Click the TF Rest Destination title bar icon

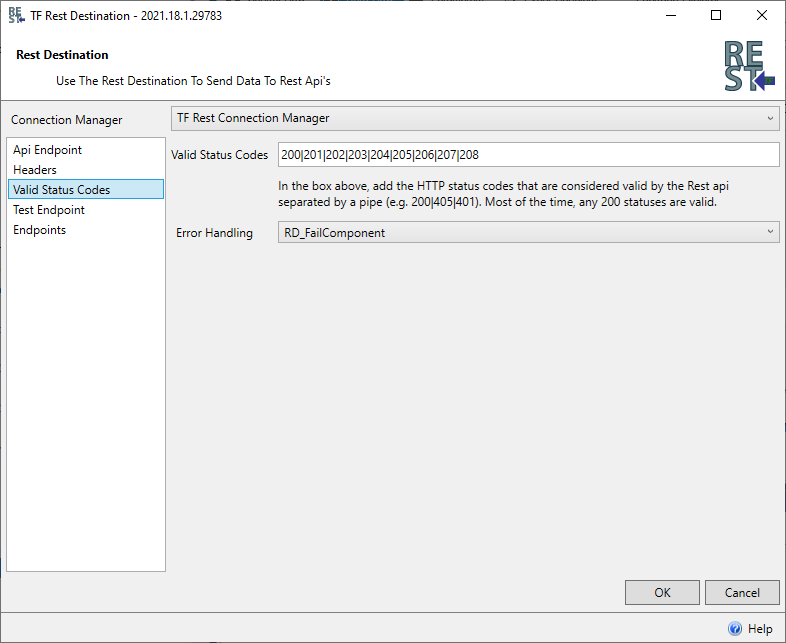[16, 16]
